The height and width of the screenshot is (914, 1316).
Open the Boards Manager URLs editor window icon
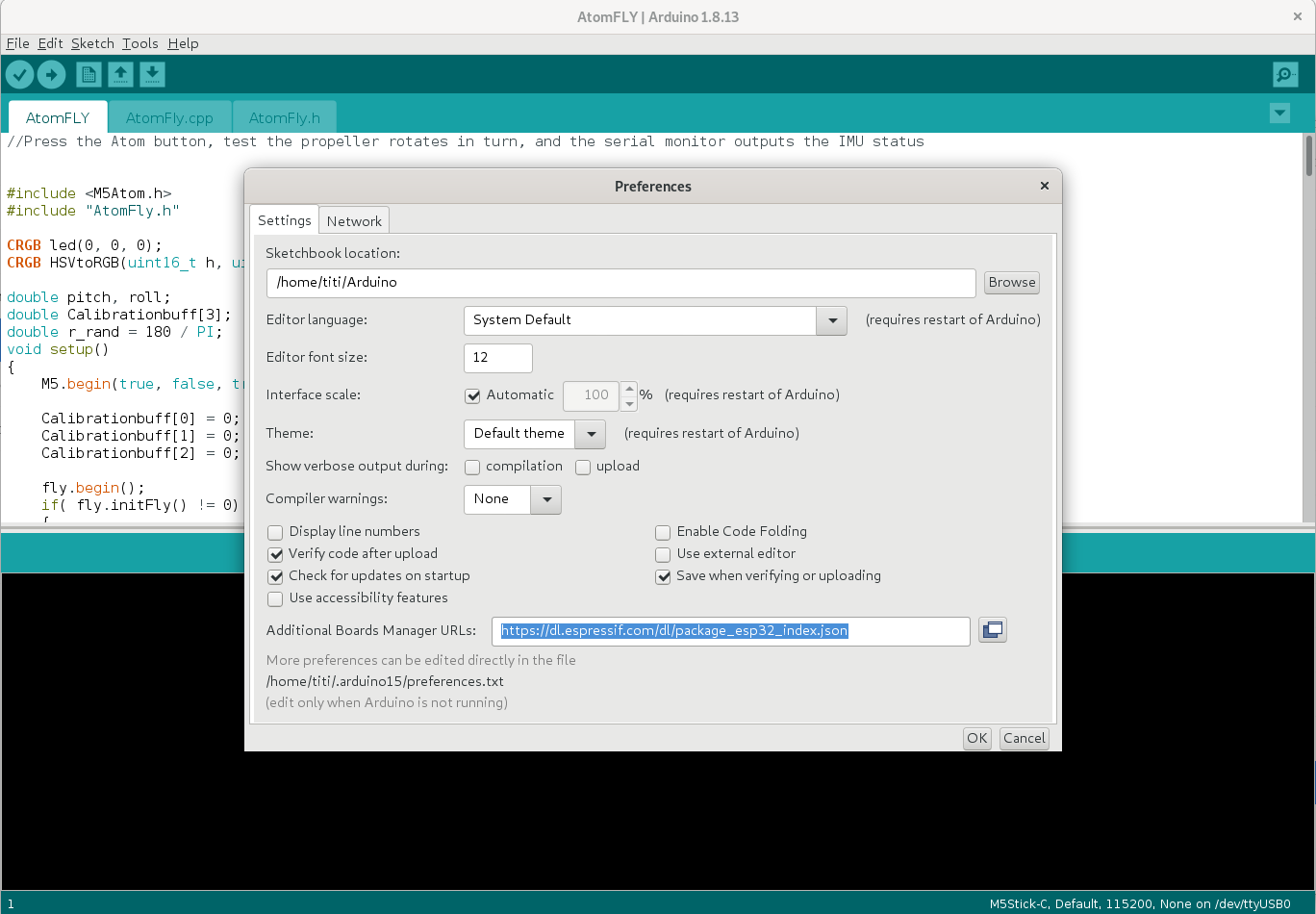(x=992, y=630)
